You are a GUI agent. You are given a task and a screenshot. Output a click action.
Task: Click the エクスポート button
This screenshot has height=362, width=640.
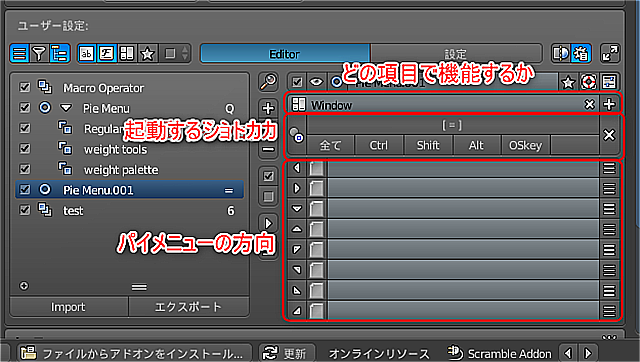[x=189, y=307]
